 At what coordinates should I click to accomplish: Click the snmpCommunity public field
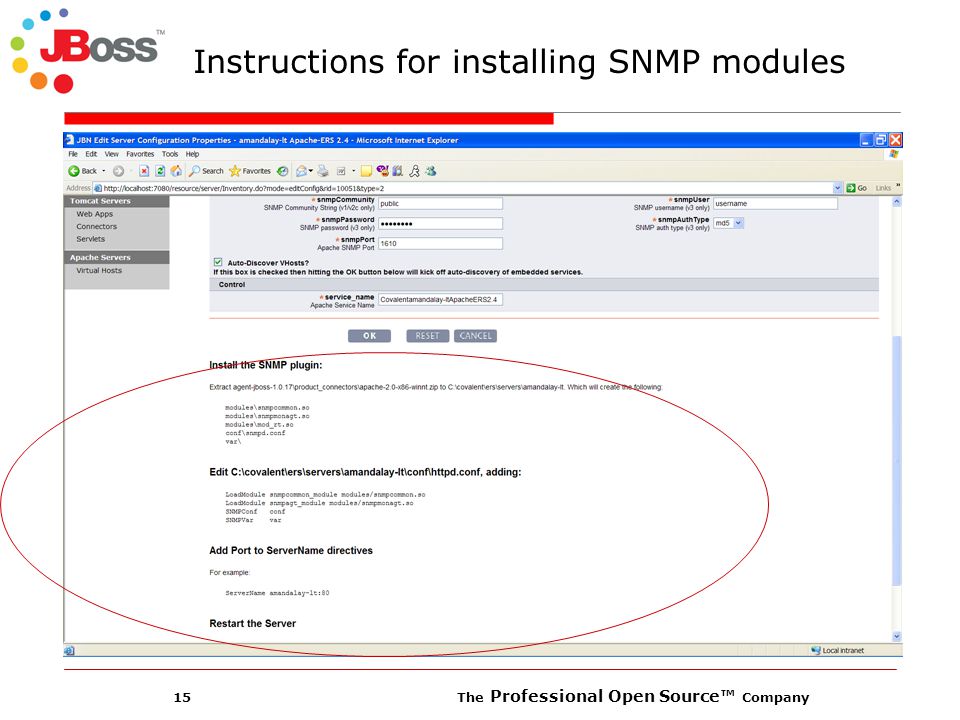click(x=440, y=203)
